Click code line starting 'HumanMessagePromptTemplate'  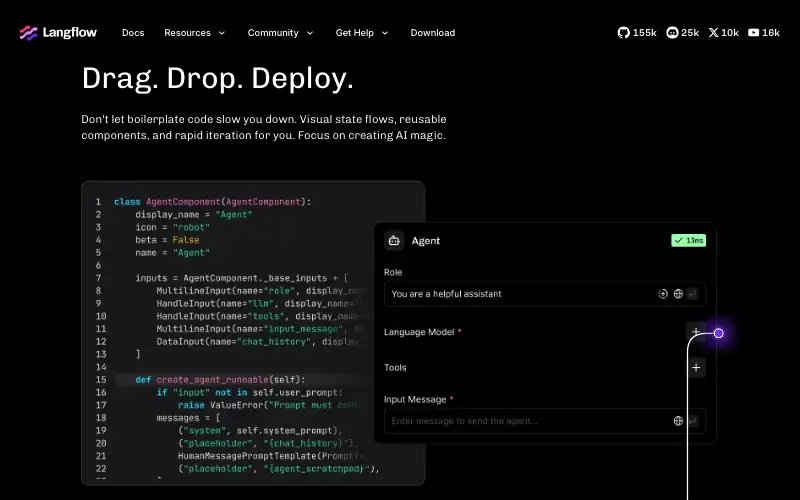click(271, 456)
